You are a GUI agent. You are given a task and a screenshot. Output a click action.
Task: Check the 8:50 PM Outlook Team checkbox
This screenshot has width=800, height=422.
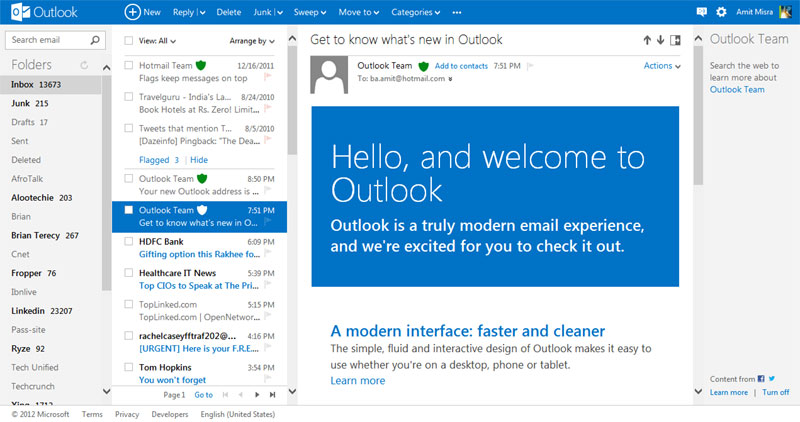click(129, 178)
